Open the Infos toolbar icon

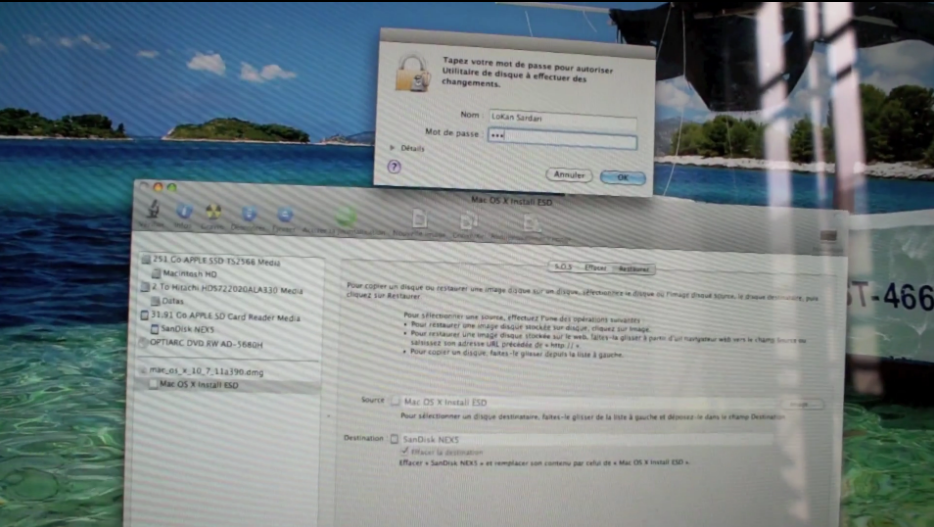coord(184,211)
